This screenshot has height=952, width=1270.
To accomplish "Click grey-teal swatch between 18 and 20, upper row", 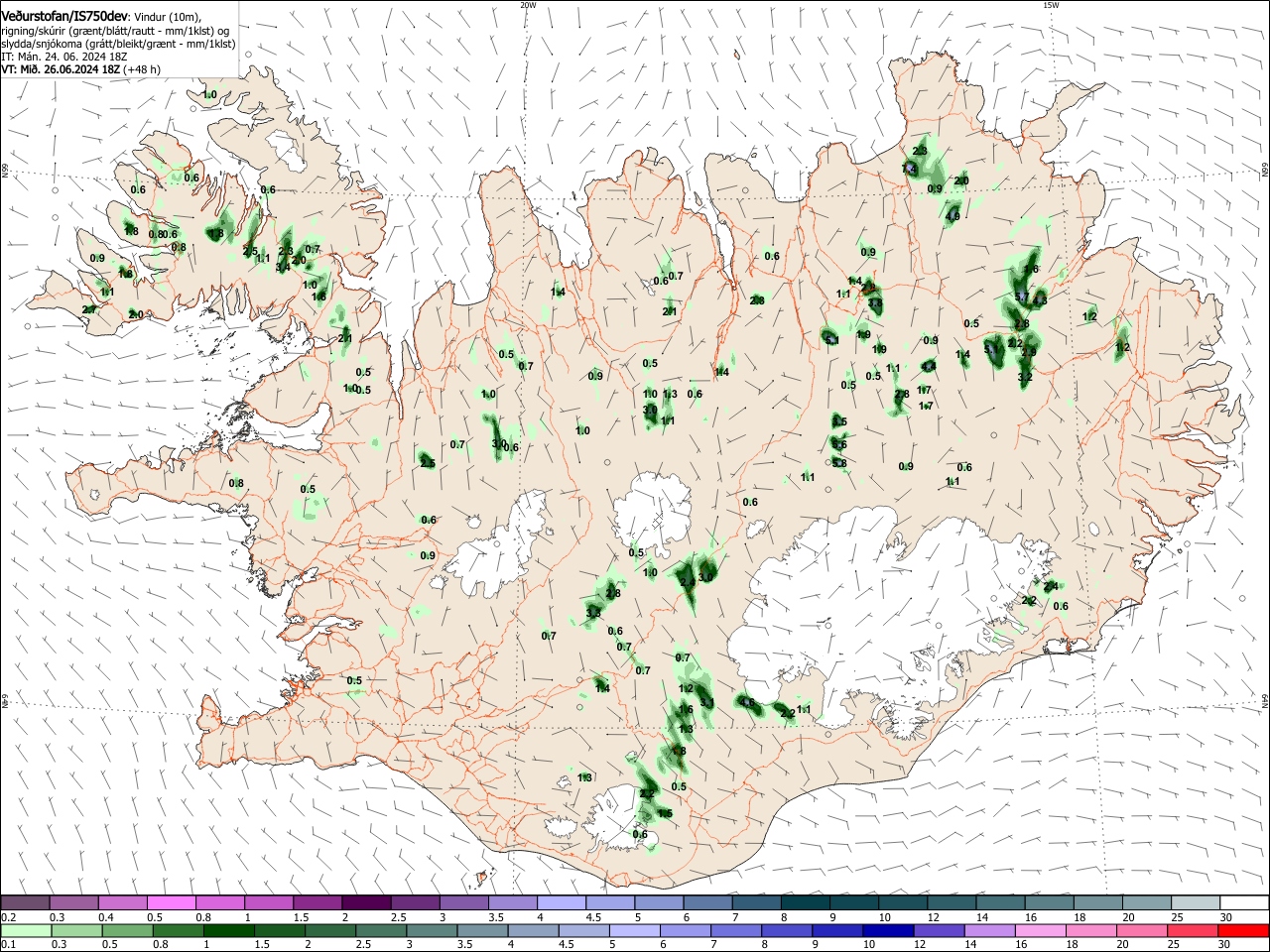I will point(1097,903).
